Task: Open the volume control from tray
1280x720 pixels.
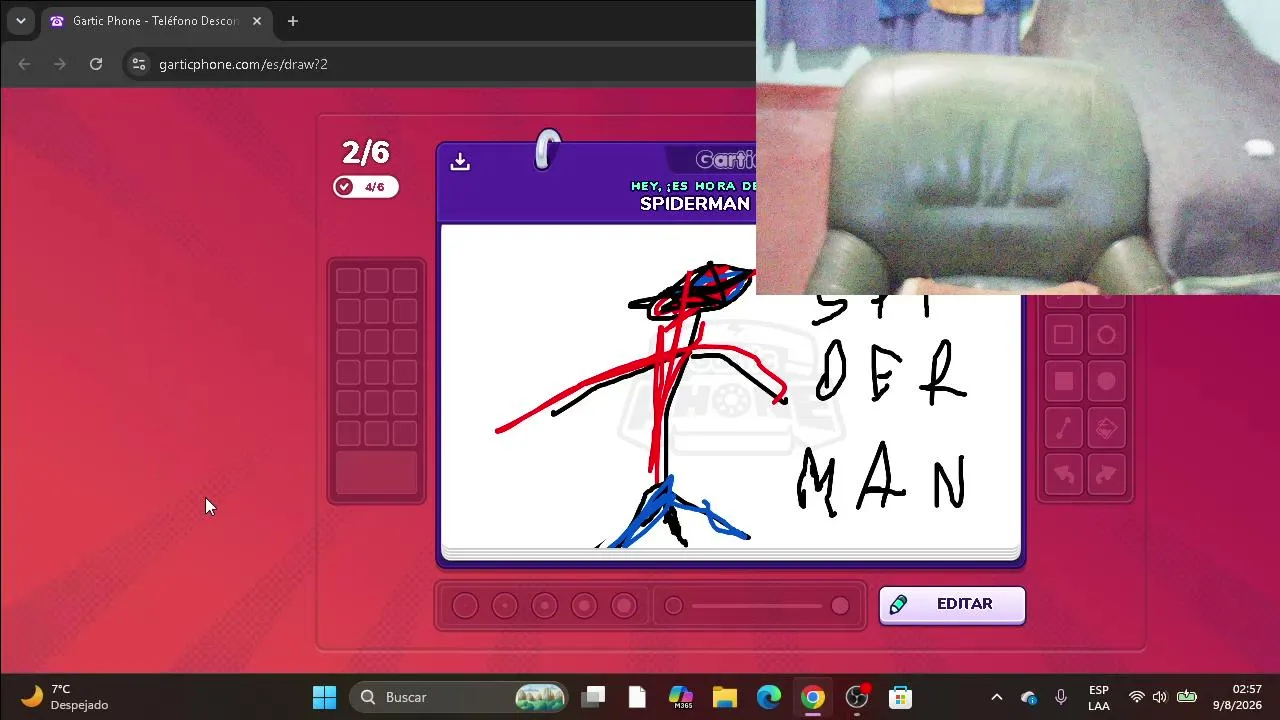Action: (x=1160, y=697)
